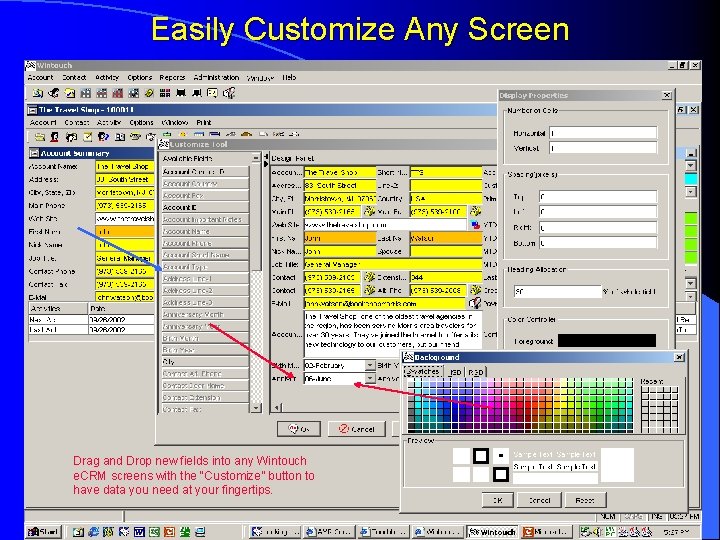
Task: Select the Swatches tab in Background dialog
Action: (x=423, y=371)
